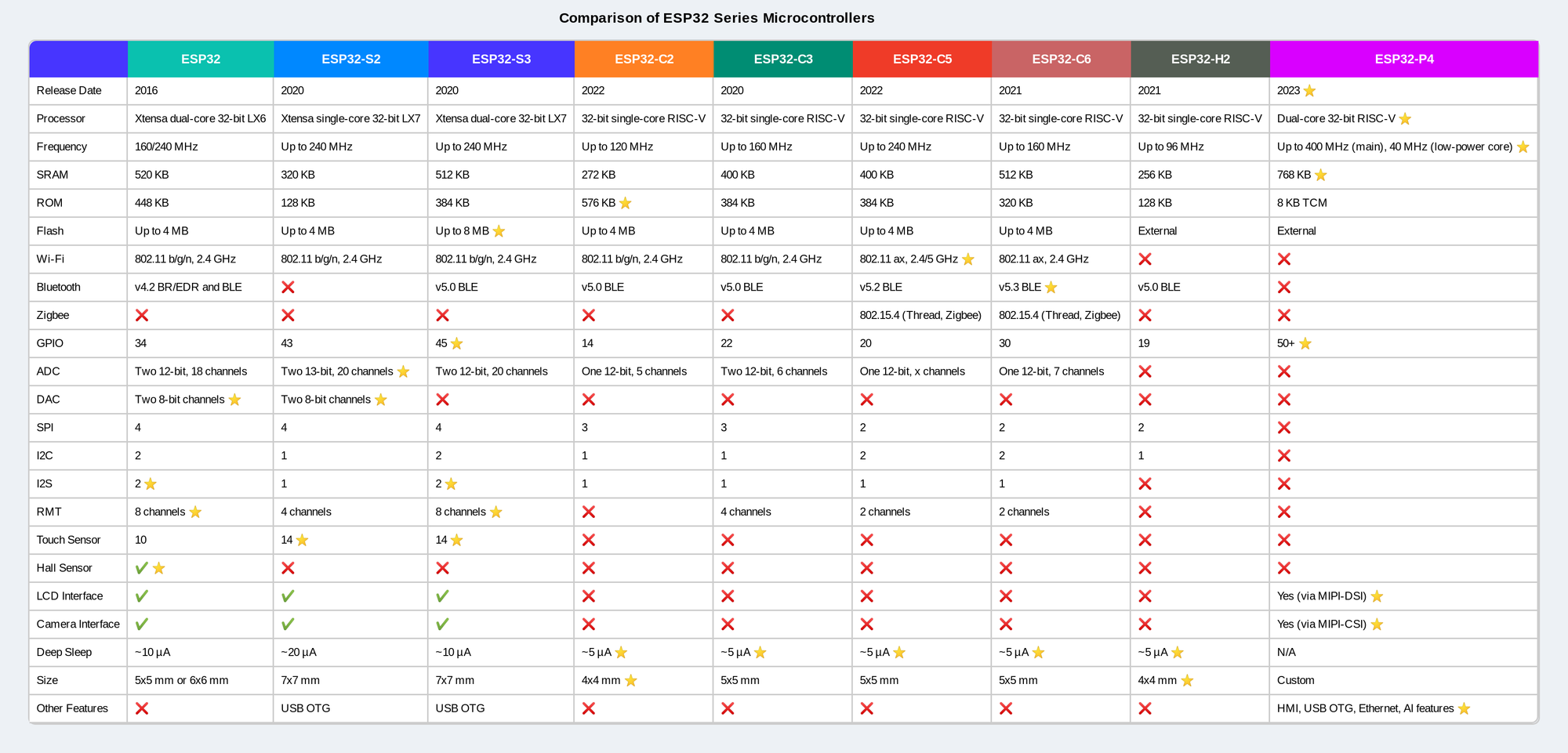Click the ESP32-P4 magenta column header

coord(1403,59)
